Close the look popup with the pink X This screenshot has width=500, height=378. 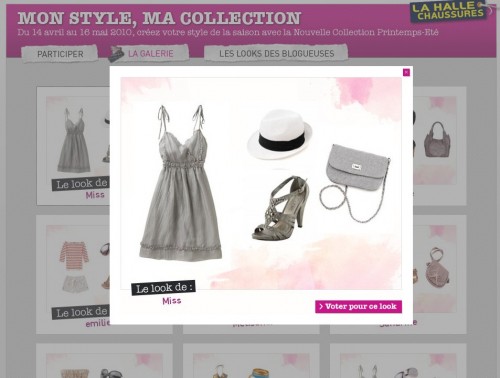pyautogui.click(x=406, y=72)
